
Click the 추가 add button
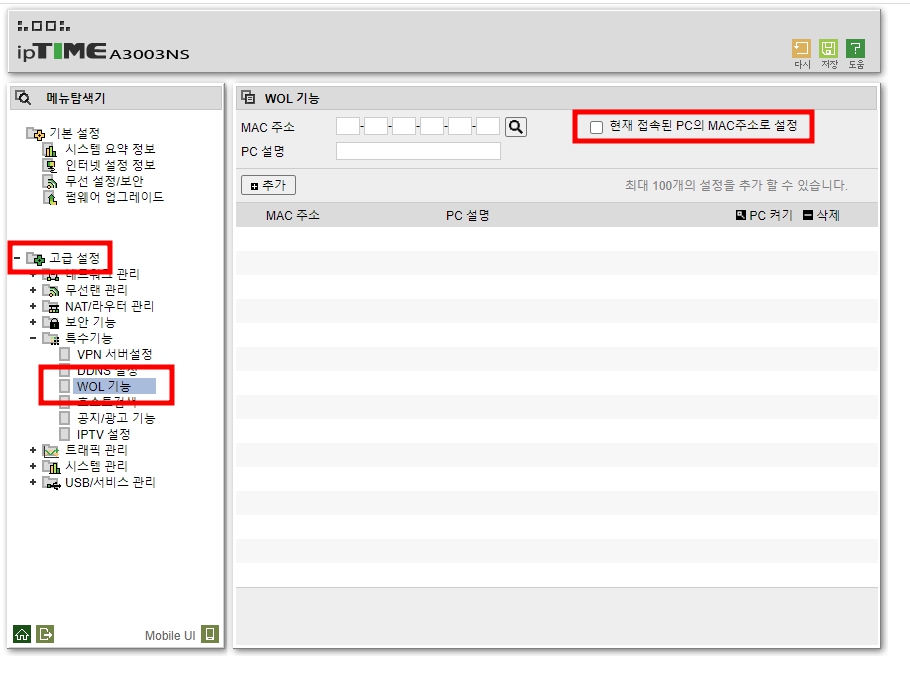coord(268,185)
